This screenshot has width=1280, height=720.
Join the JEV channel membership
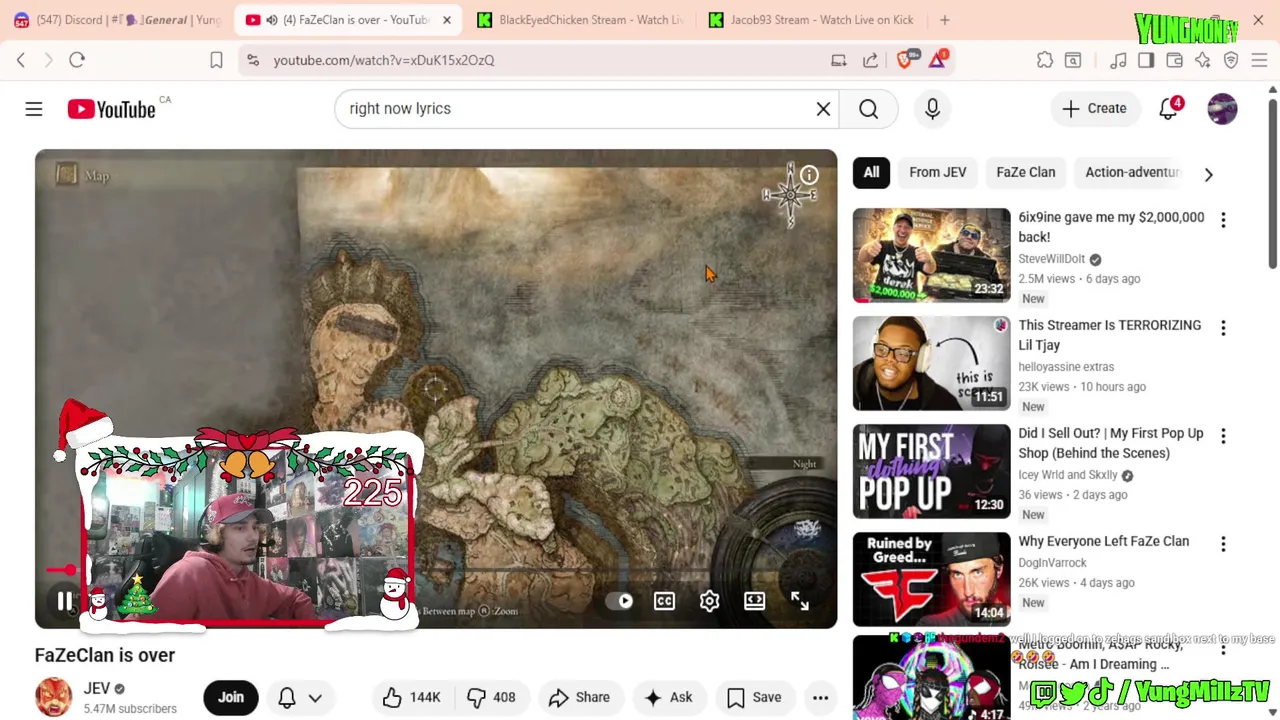[231, 697]
